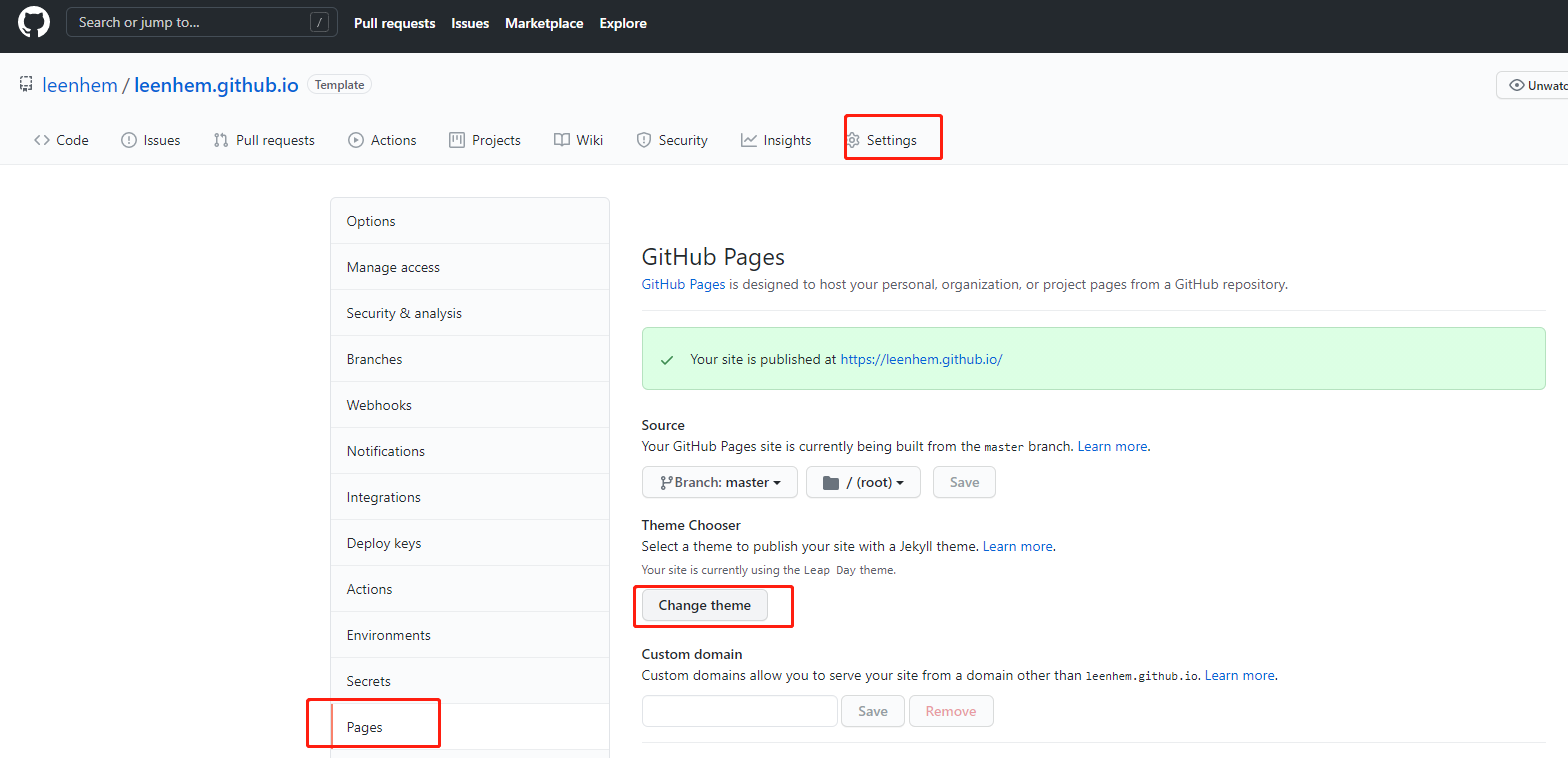Click Learn more under Custom domain

point(1240,675)
